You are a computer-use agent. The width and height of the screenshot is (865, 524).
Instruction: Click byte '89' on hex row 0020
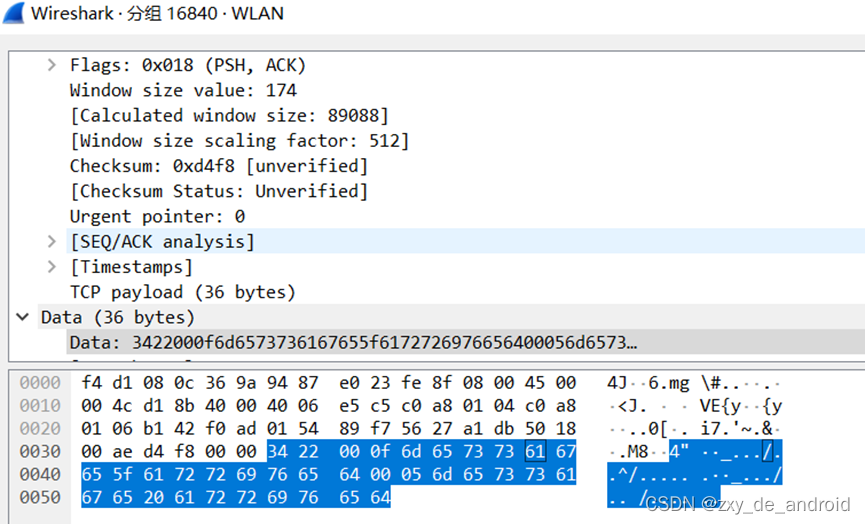point(350,429)
